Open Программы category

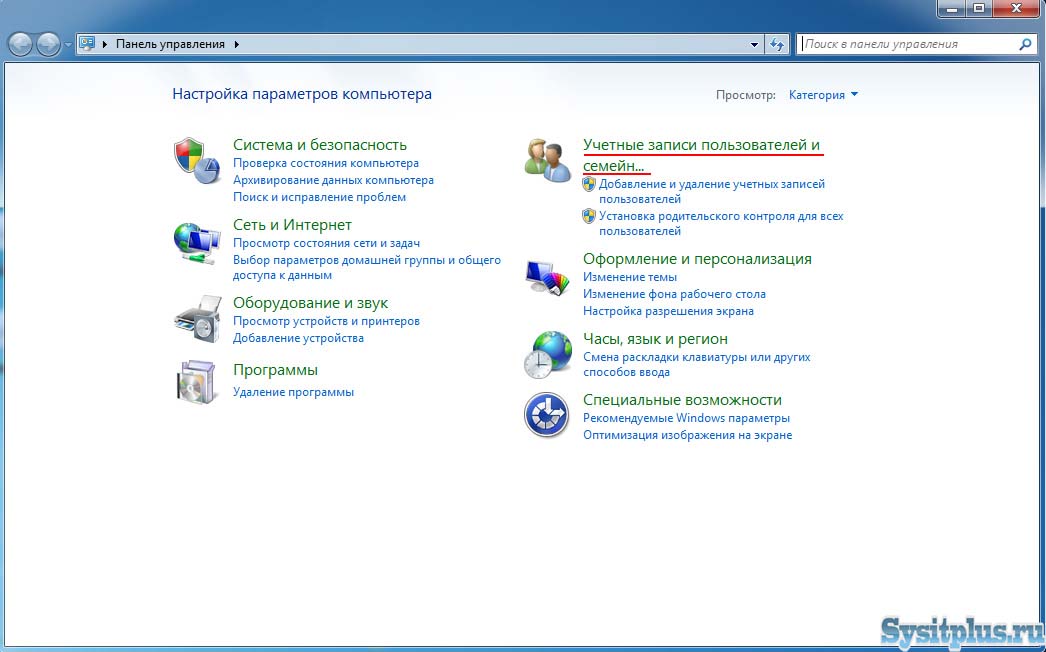pos(276,370)
